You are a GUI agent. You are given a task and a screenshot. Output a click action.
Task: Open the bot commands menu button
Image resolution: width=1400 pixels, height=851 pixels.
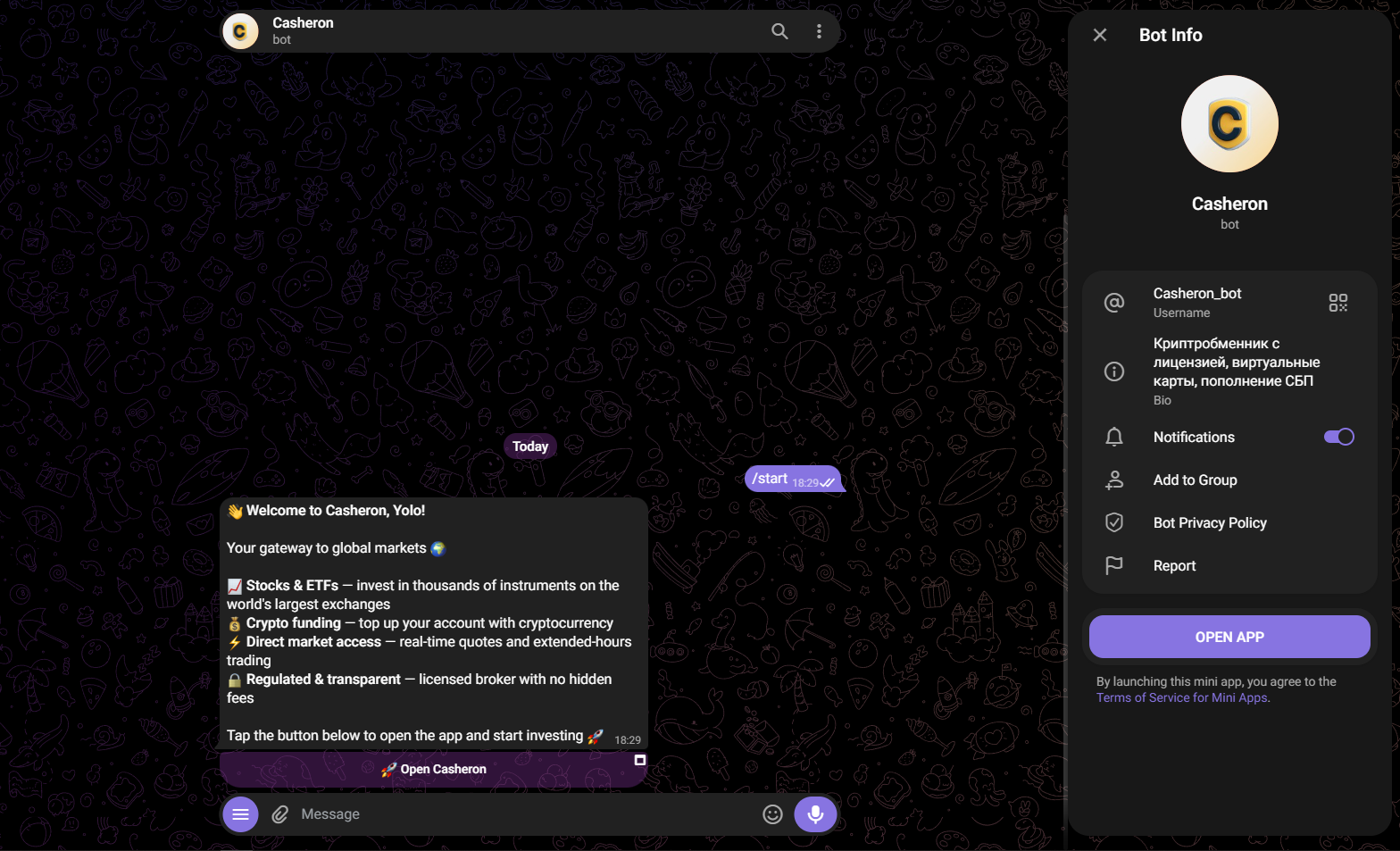click(240, 814)
